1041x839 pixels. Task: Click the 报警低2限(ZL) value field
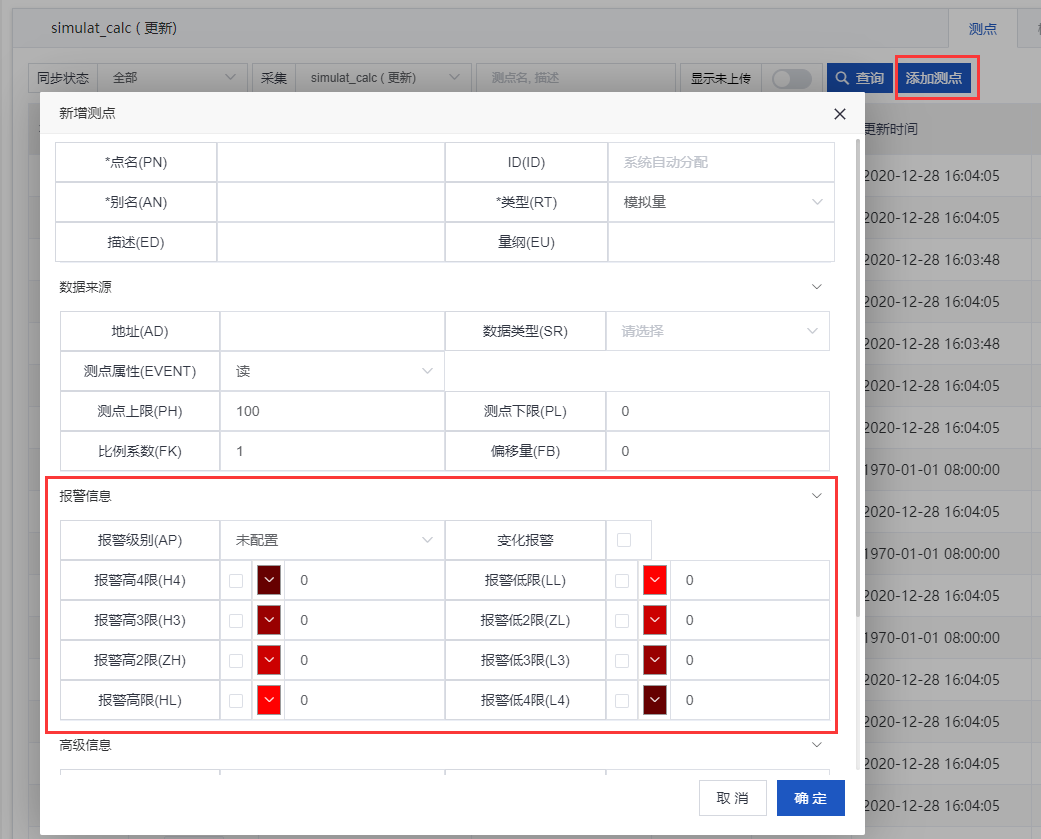coord(750,620)
